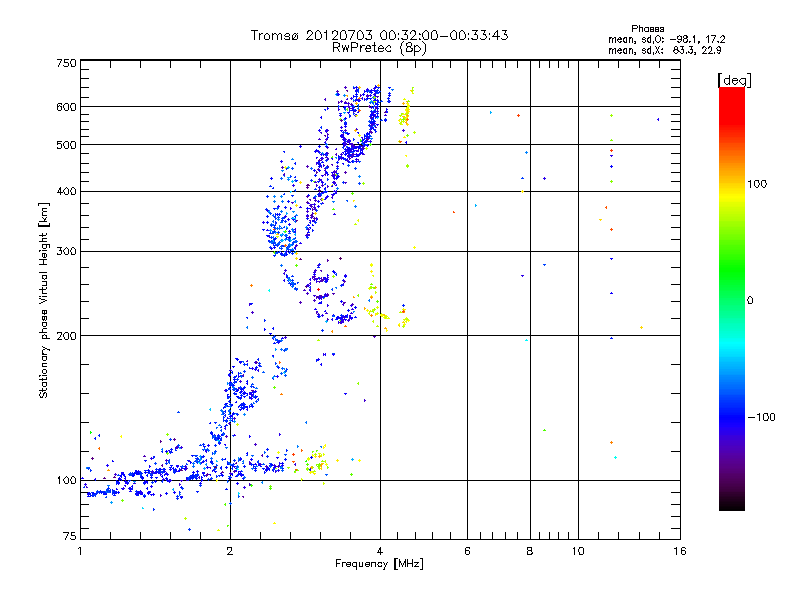
Task: Click y-axis tick label '300'
Action: (66, 251)
